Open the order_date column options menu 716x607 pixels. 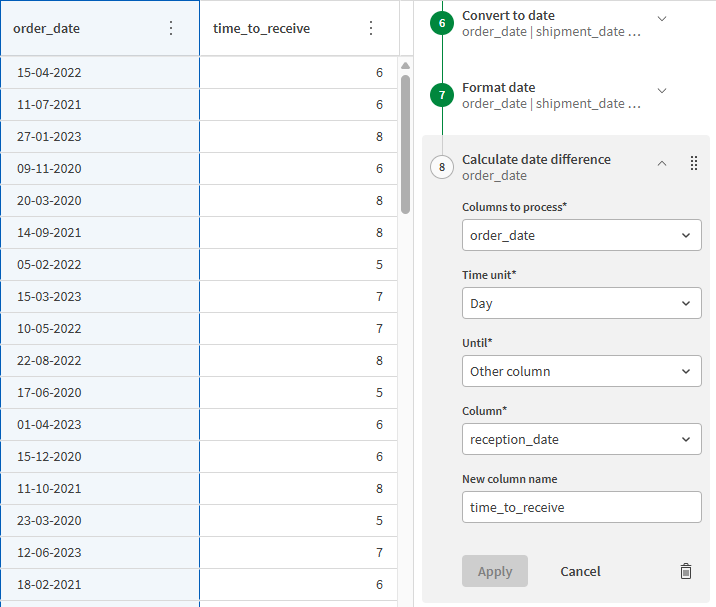pos(171,28)
